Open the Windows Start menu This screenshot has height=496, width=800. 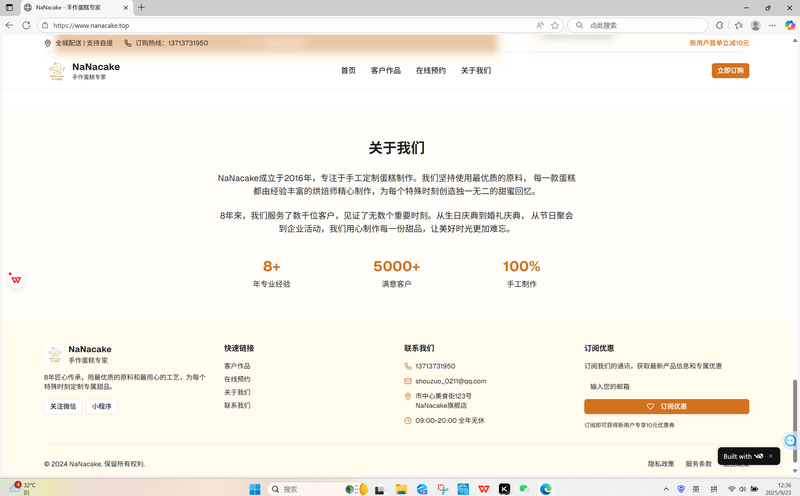pyautogui.click(x=254, y=489)
